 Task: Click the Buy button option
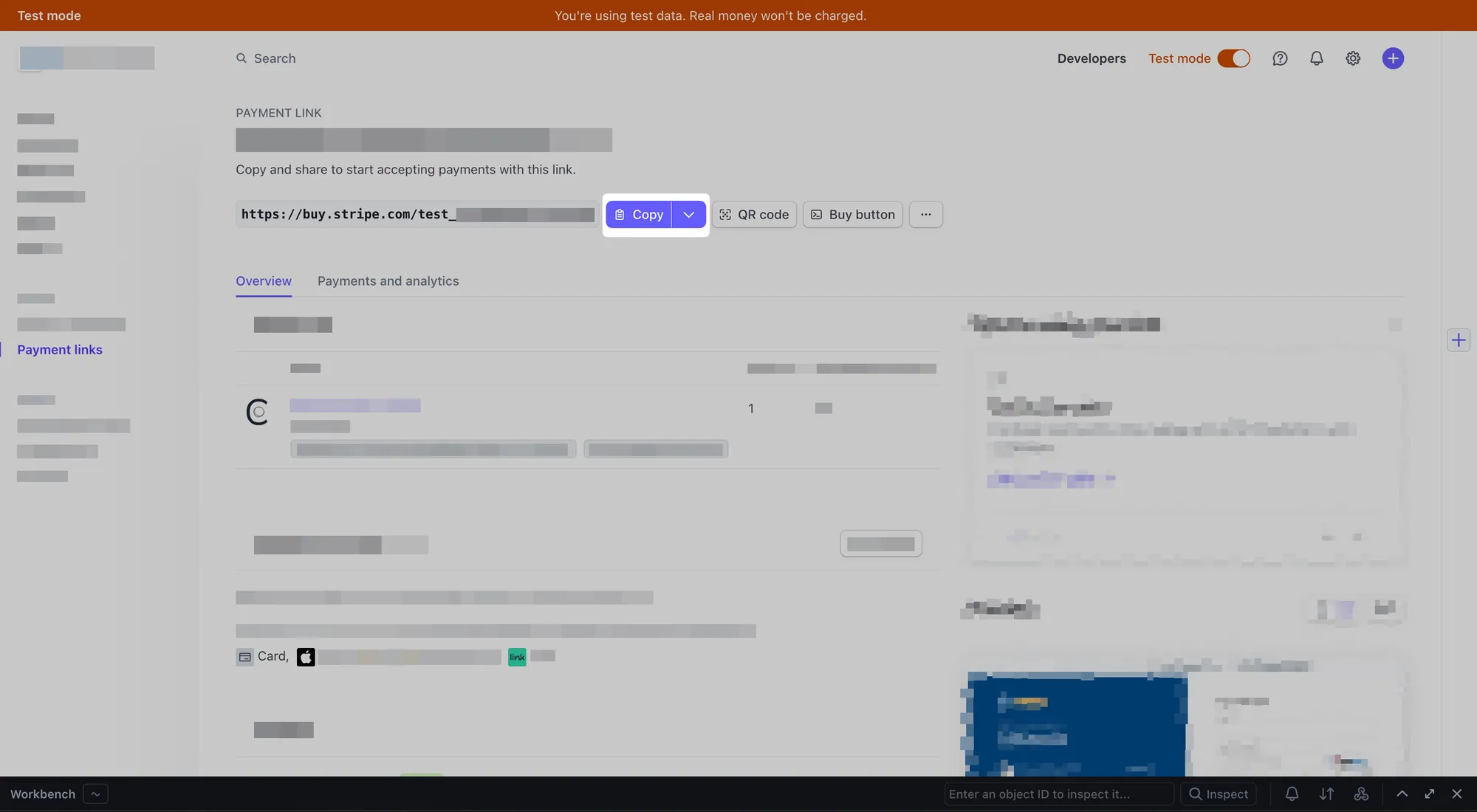(853, 215)
